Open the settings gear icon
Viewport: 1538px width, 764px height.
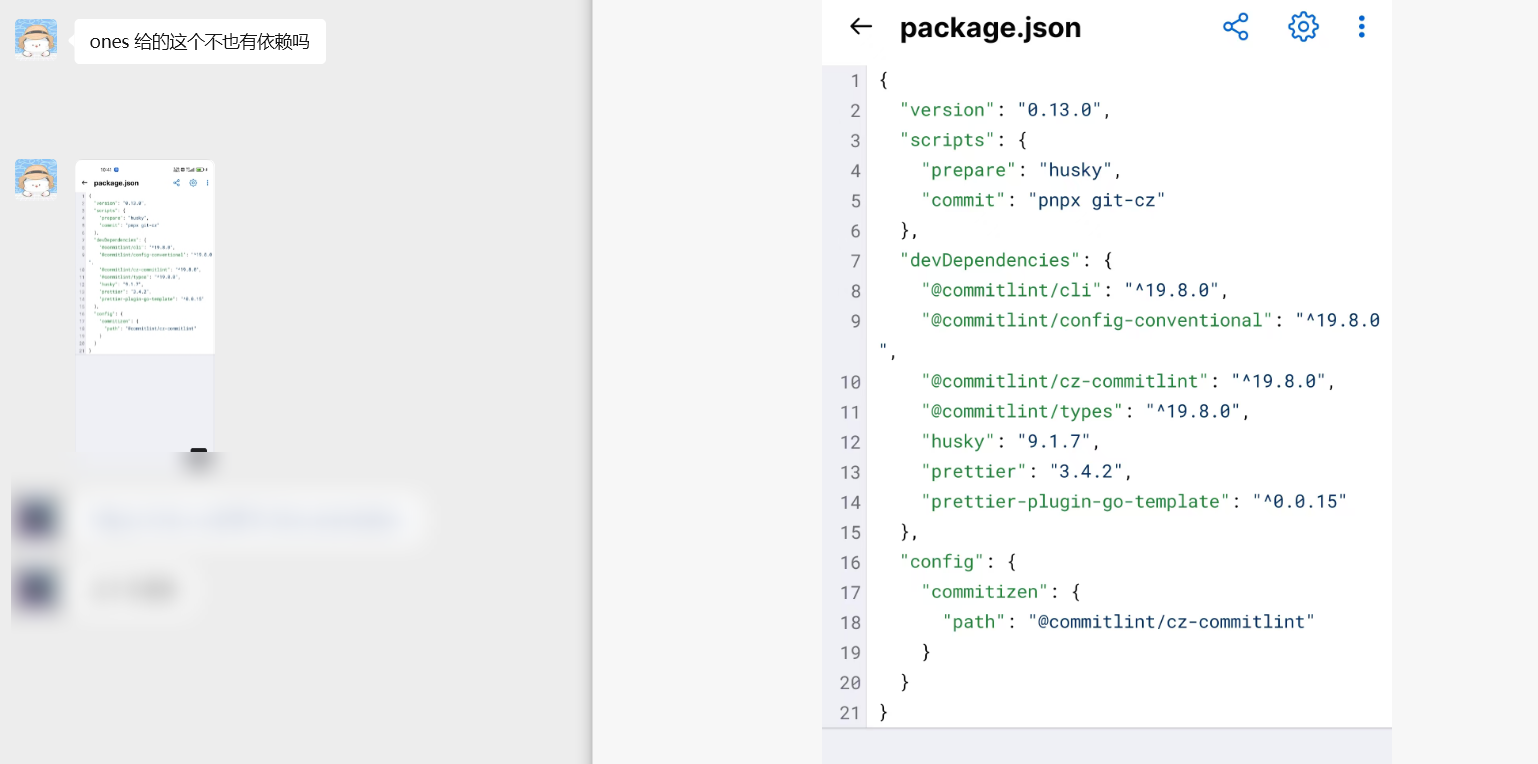click(1303, 27)
